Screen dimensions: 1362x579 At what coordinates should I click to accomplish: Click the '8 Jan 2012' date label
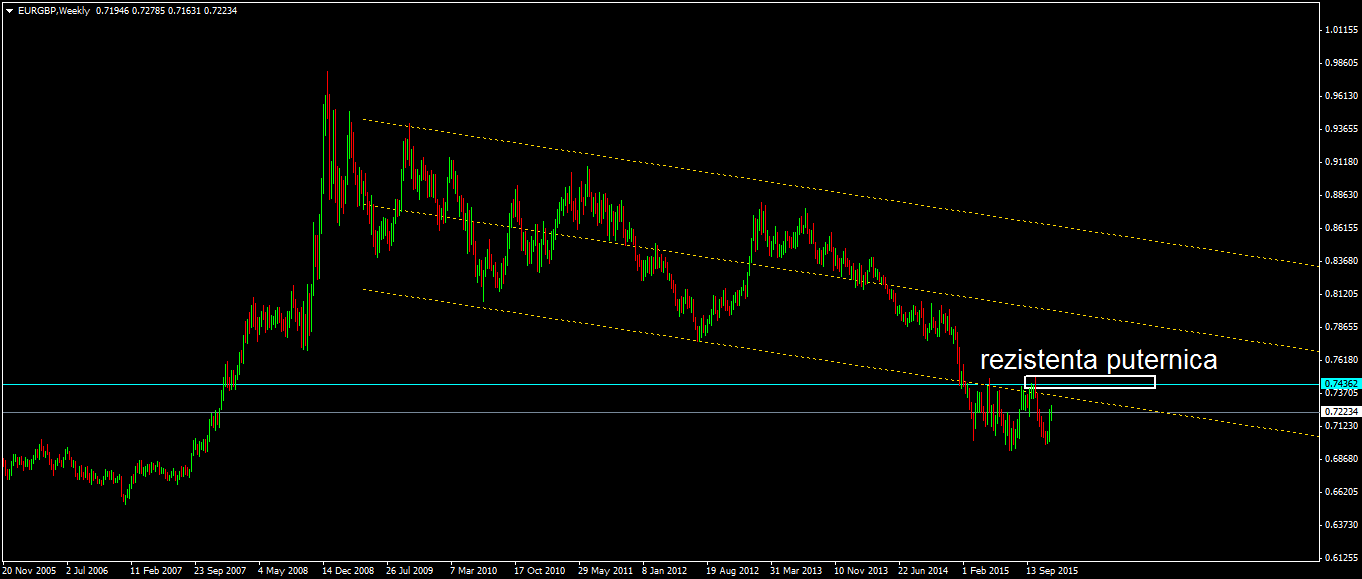pyautogui.click(x=665, y=571)
